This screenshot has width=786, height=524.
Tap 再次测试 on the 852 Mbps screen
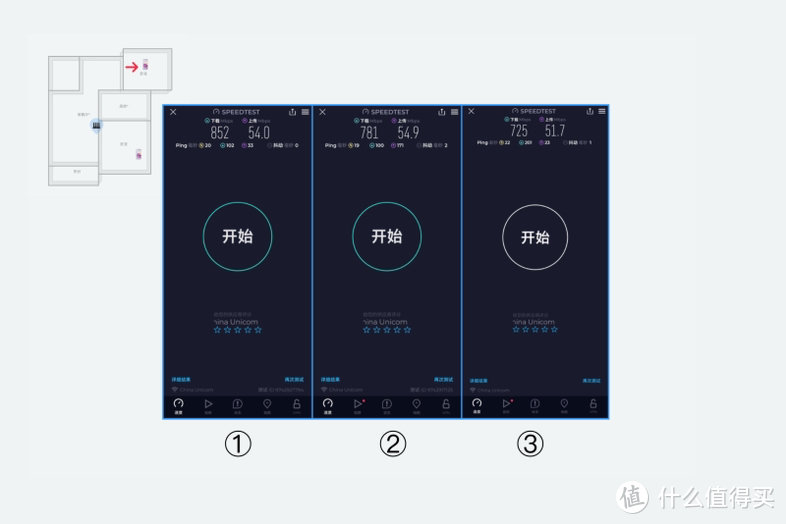click(294, 380)
